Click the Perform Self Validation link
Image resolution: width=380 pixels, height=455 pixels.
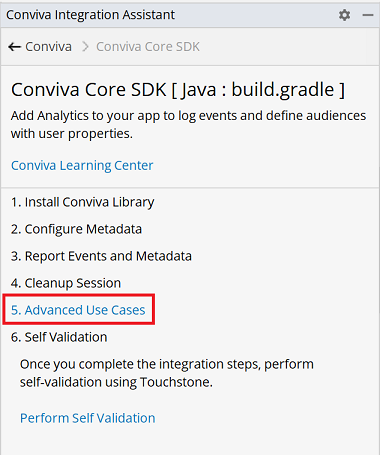pos(88,418)
